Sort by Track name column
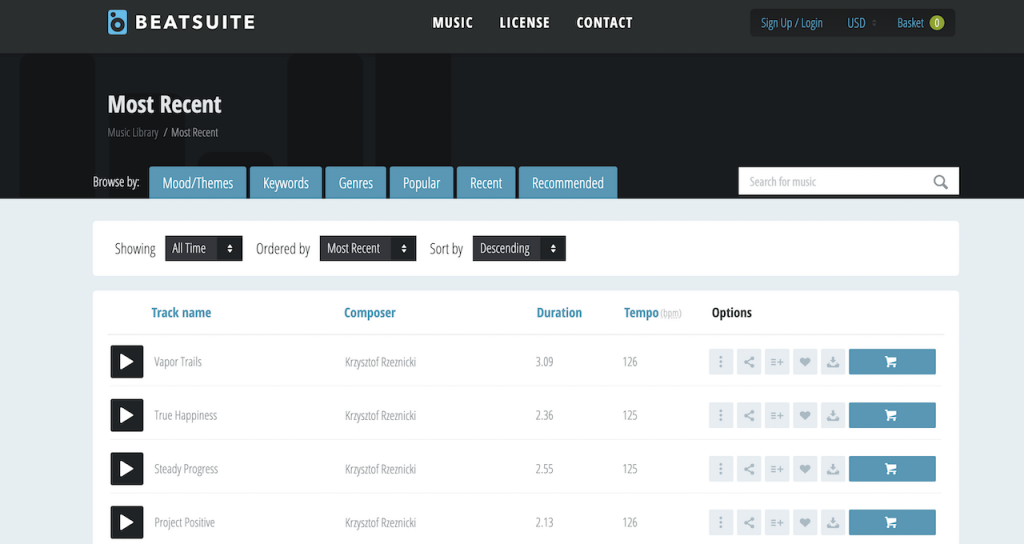The width and height of the screenshot is (1024, 544). [181, 313]
